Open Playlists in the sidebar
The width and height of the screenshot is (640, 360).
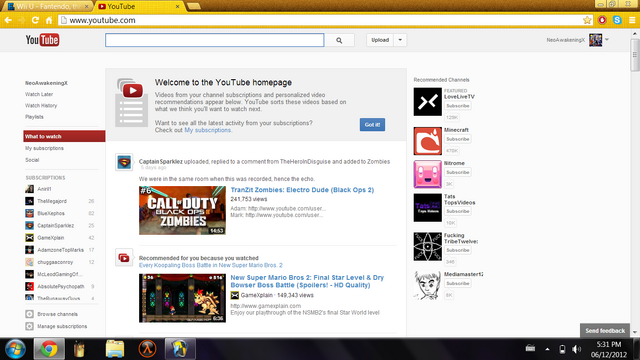pyautogui.click(x=34, y=117)
